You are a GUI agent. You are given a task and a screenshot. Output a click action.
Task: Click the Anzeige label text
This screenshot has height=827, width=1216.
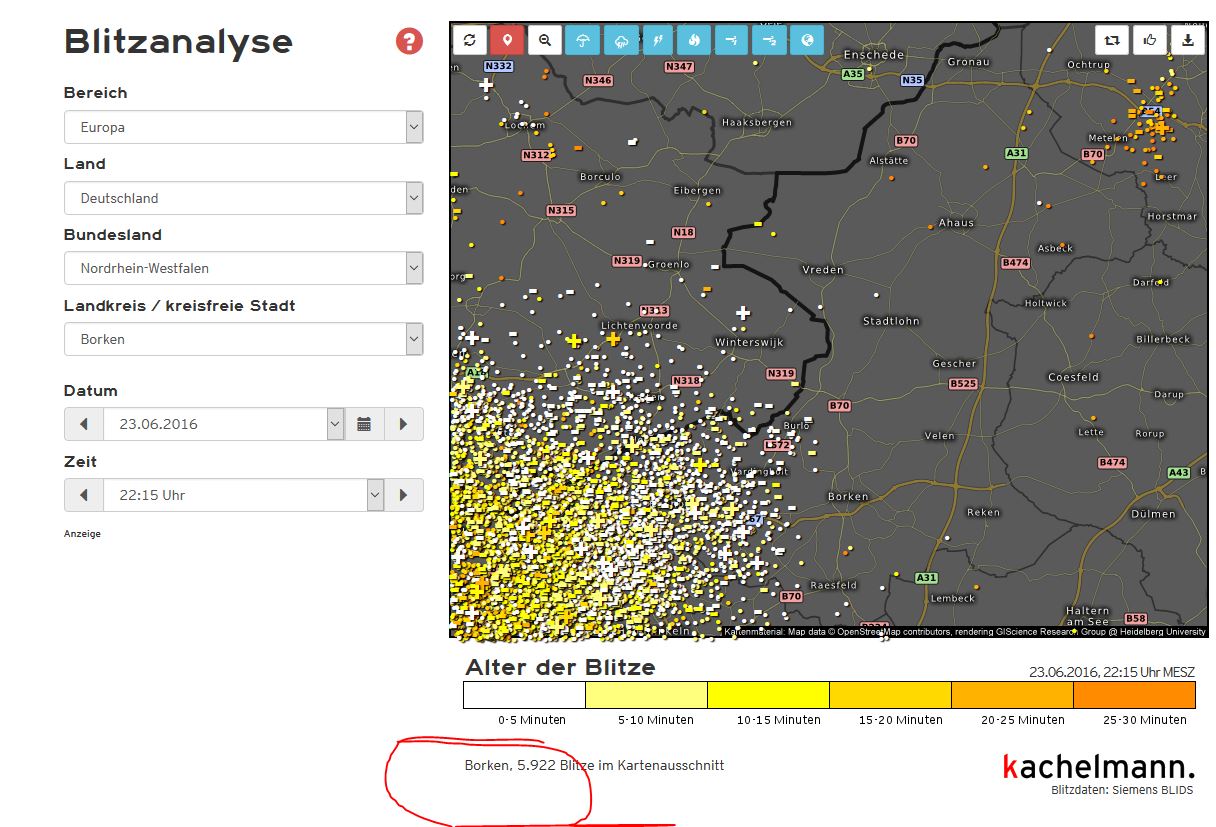coord(82,534)
